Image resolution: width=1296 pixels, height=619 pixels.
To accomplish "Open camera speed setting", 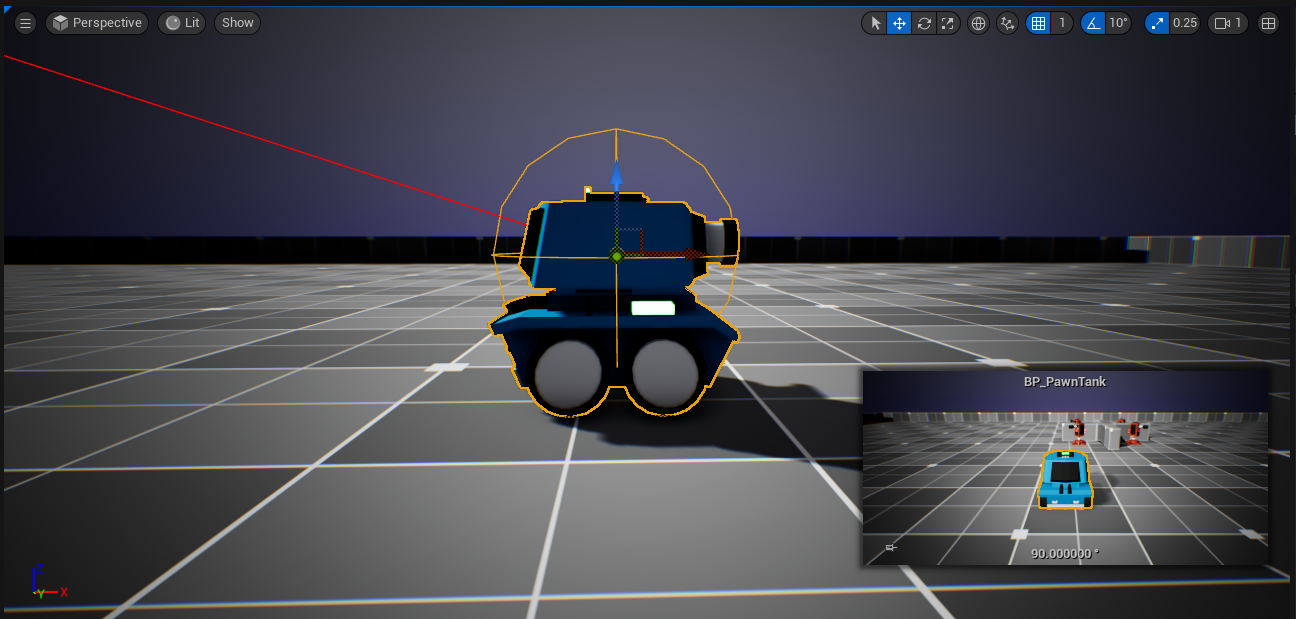I will click(1228, 23).
